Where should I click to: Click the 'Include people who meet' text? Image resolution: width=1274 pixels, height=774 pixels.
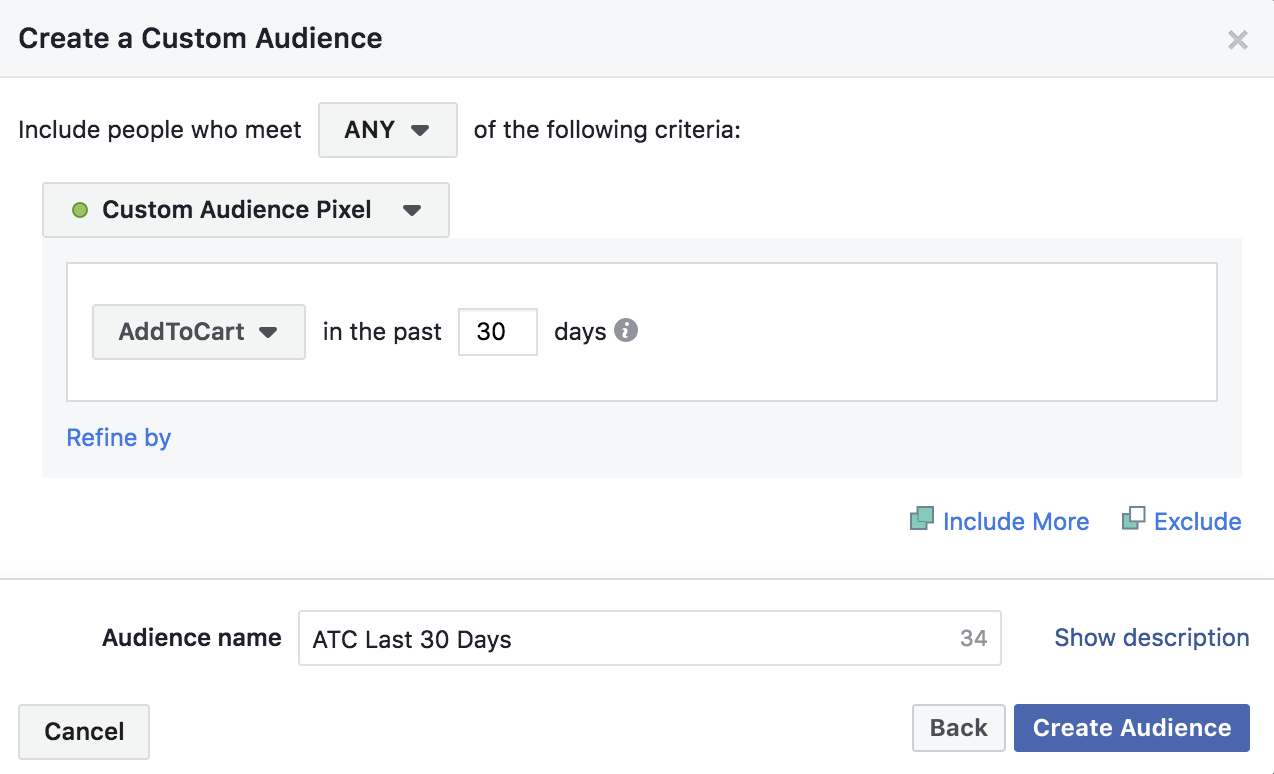point(160,130)
